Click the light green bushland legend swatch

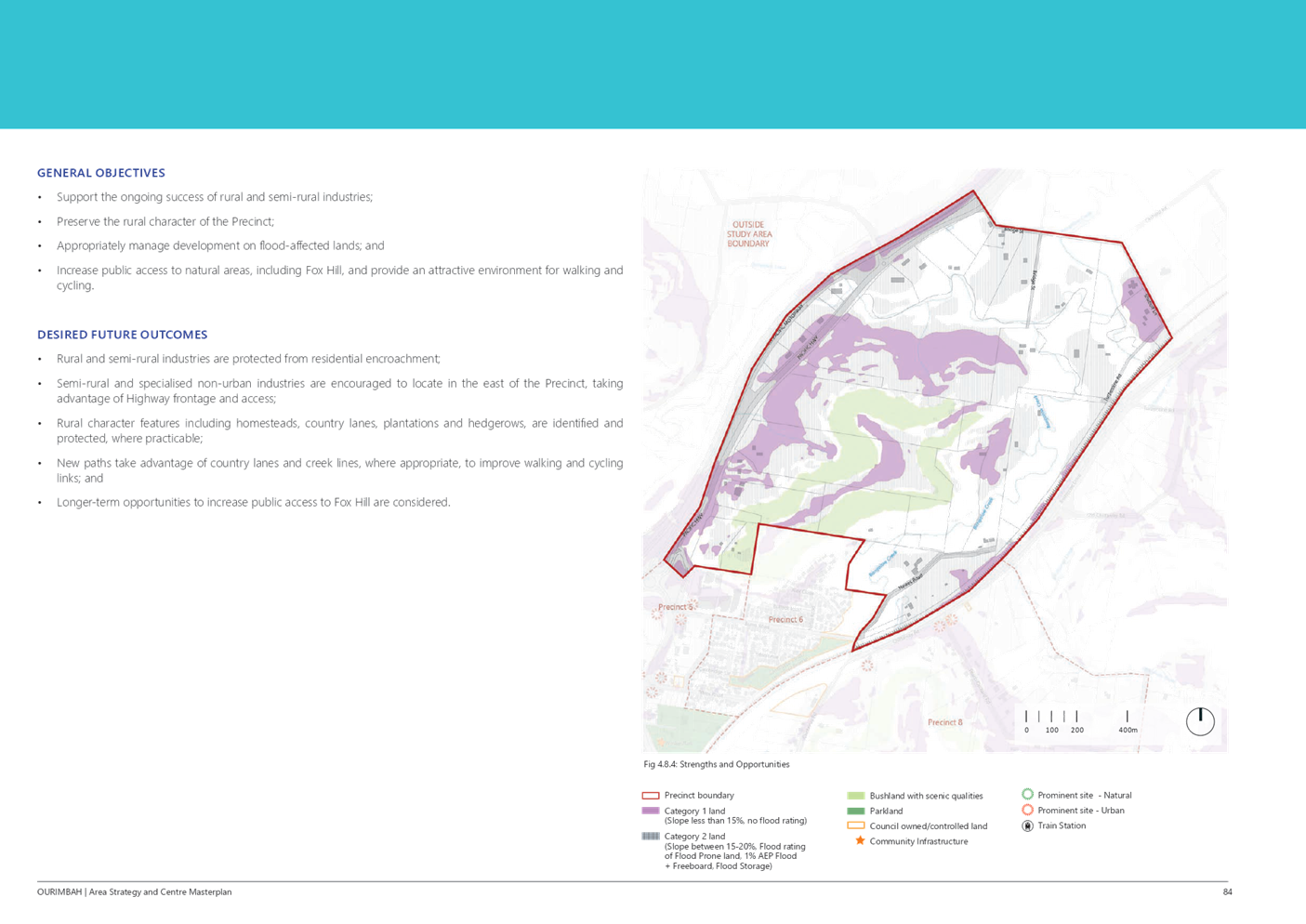856,796
